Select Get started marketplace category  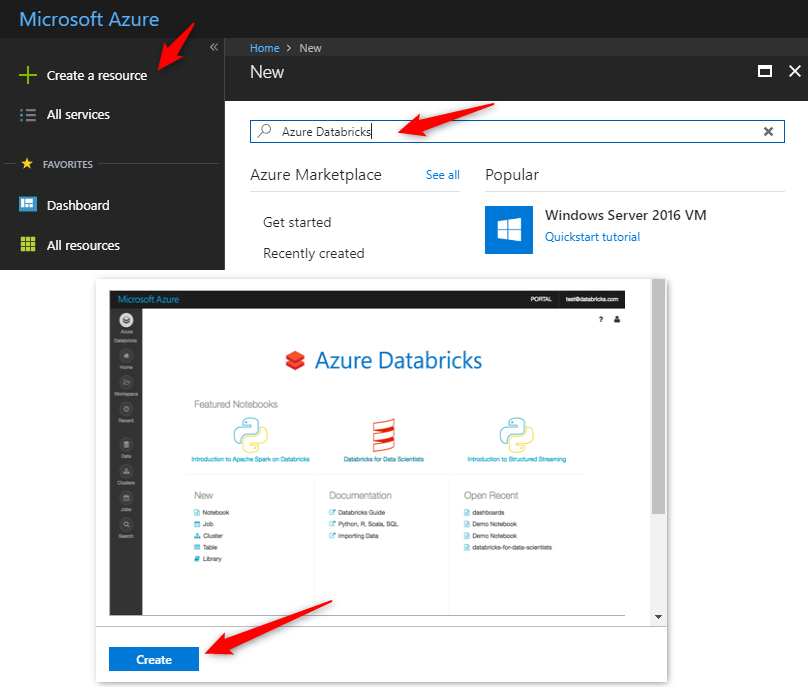point(297,222)
